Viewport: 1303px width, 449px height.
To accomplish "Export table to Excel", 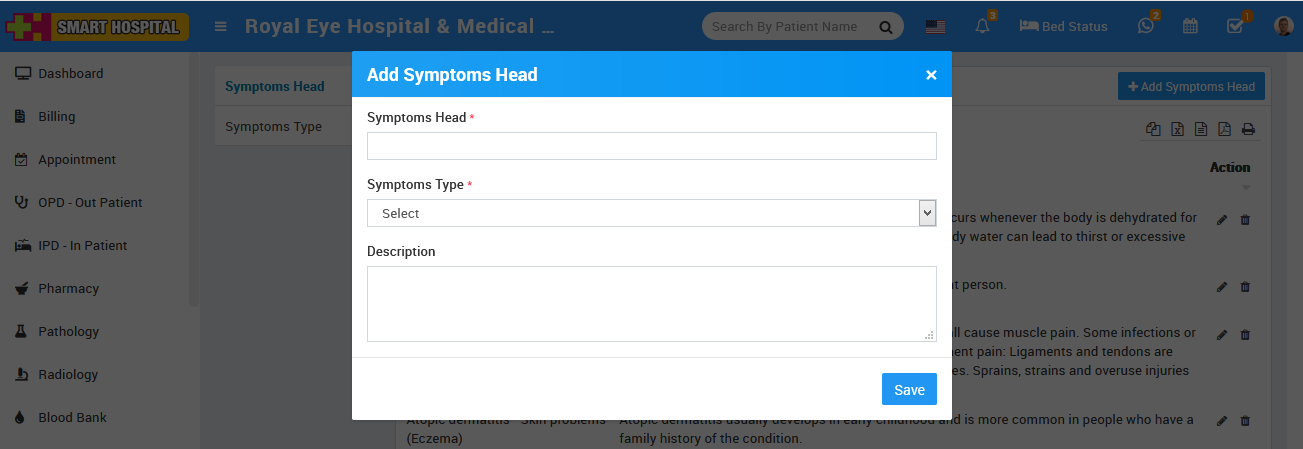I will [1178, 129].
